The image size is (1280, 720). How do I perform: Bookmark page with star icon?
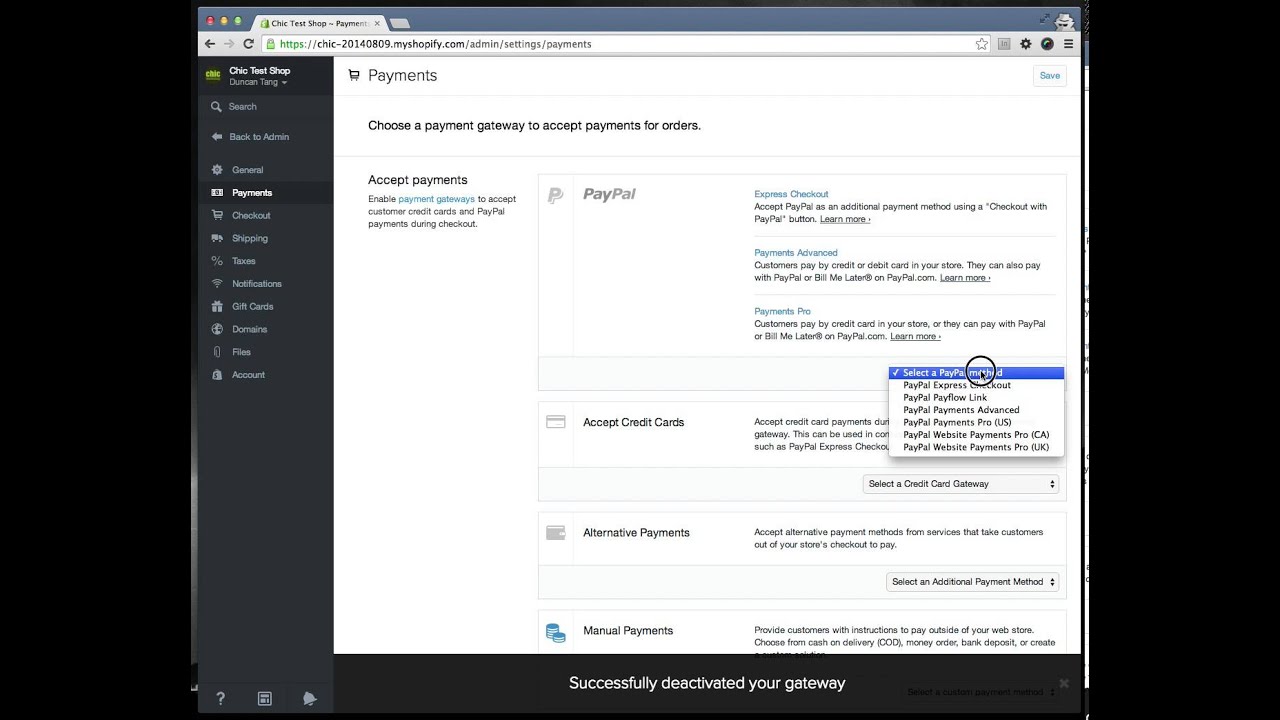[x=982, y=44]
